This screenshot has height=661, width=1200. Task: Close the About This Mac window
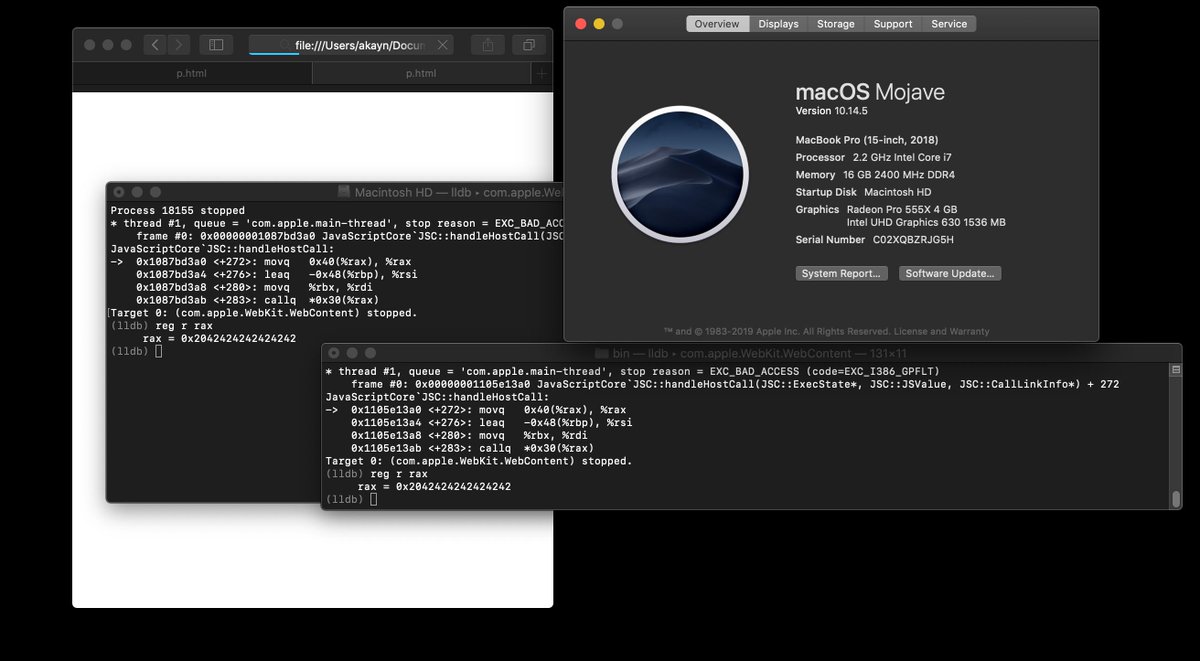pyautogui.click(x=579, y=24)
